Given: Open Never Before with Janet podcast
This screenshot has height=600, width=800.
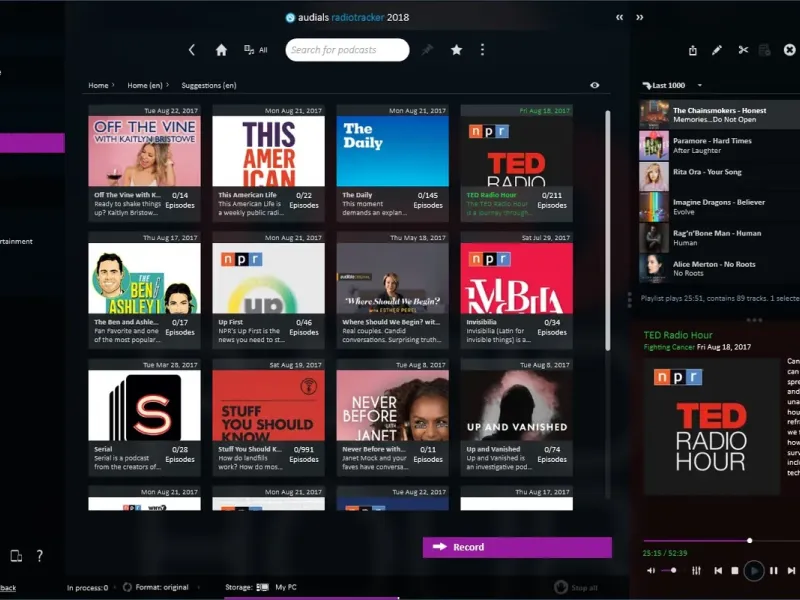Looking at the screenshot, I should coord(392,417).
